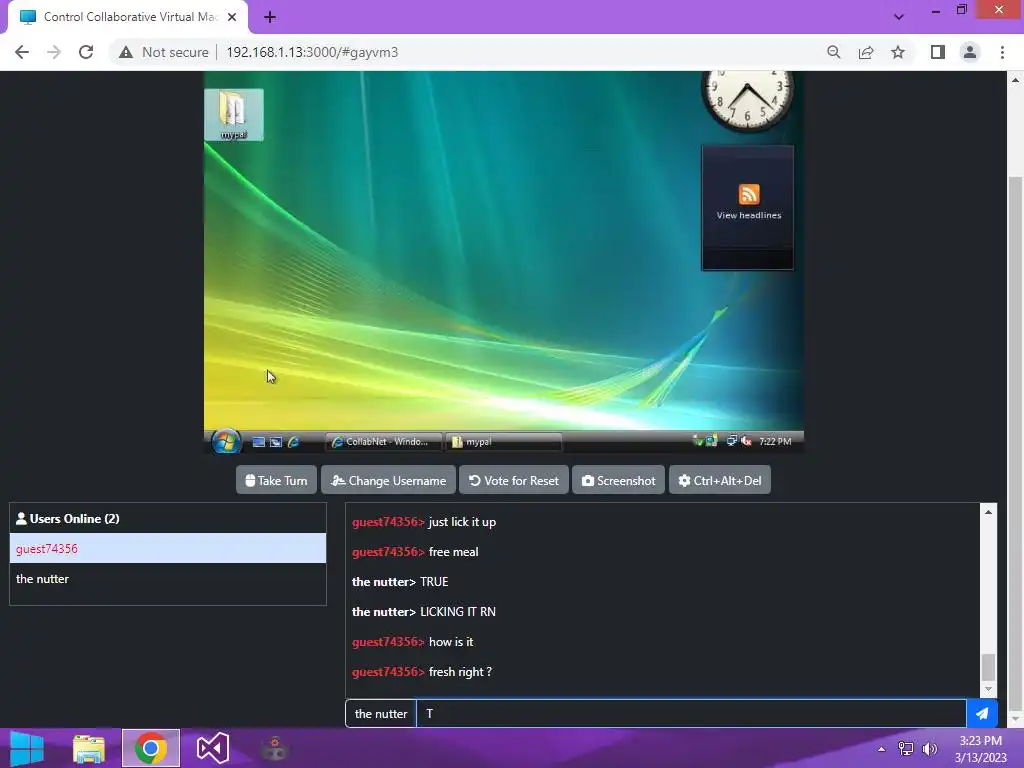Click the 'Users Online (2)' header
This screenshot has height=768, width=1024.
pyautogui.click(x=67, y=519)
